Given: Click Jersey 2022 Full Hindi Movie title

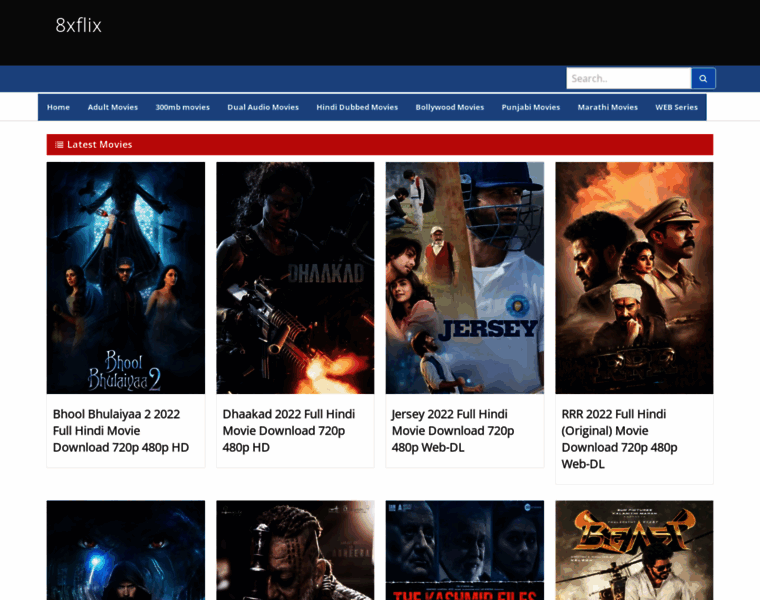Looking at the screenshot, I should pos(452,431).
